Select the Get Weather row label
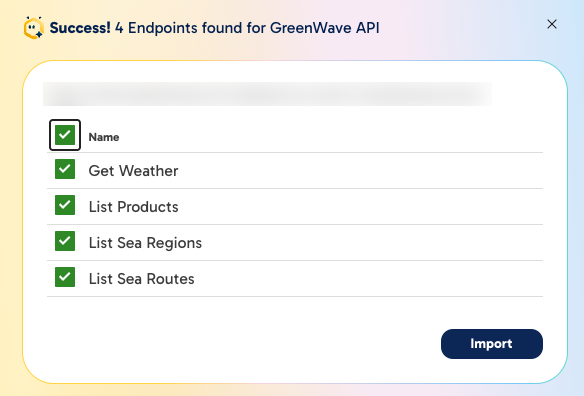This screenshot has width=584, height=396. 133,171
